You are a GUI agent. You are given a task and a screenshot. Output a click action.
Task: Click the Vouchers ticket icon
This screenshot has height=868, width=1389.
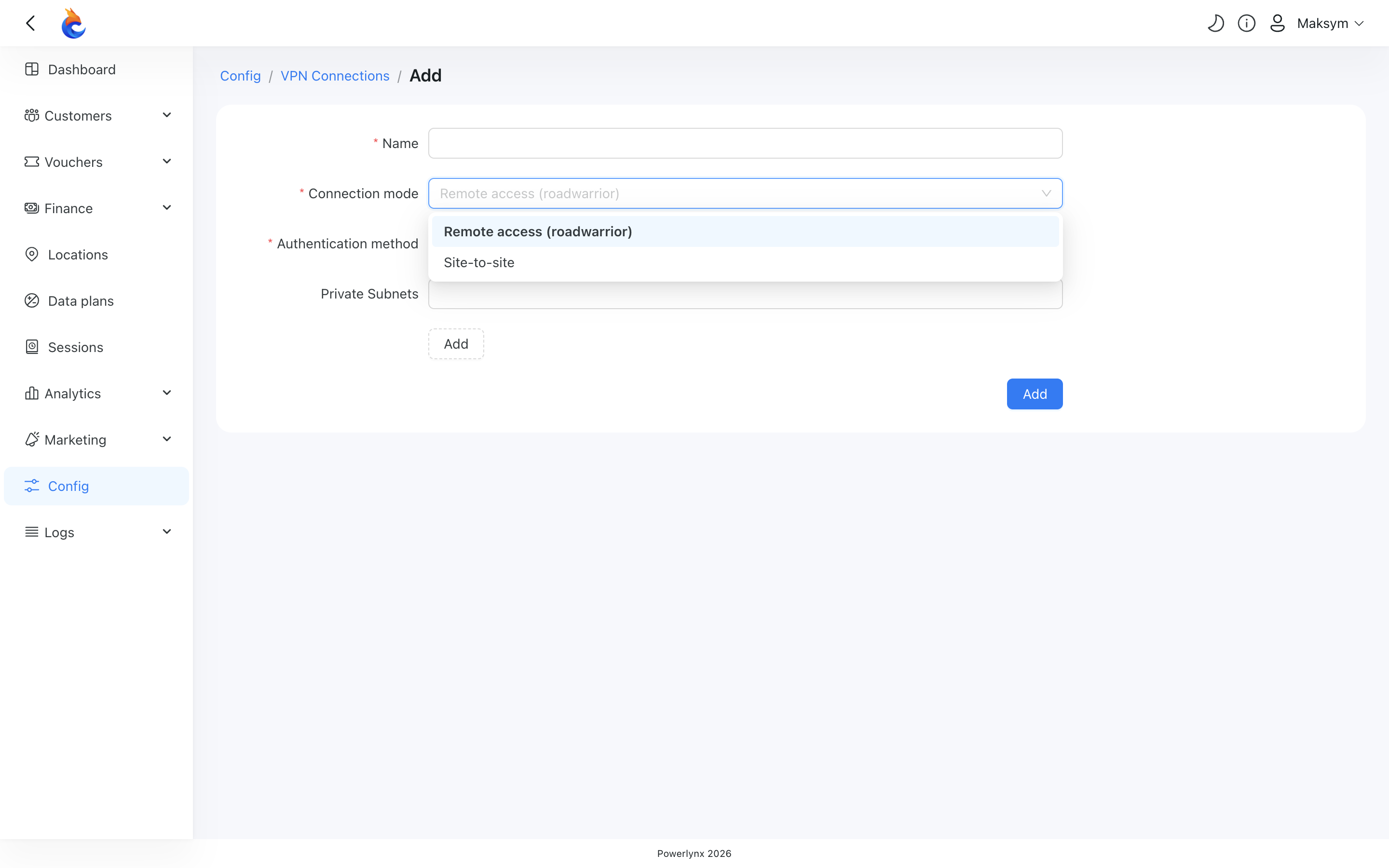point(31,162)
